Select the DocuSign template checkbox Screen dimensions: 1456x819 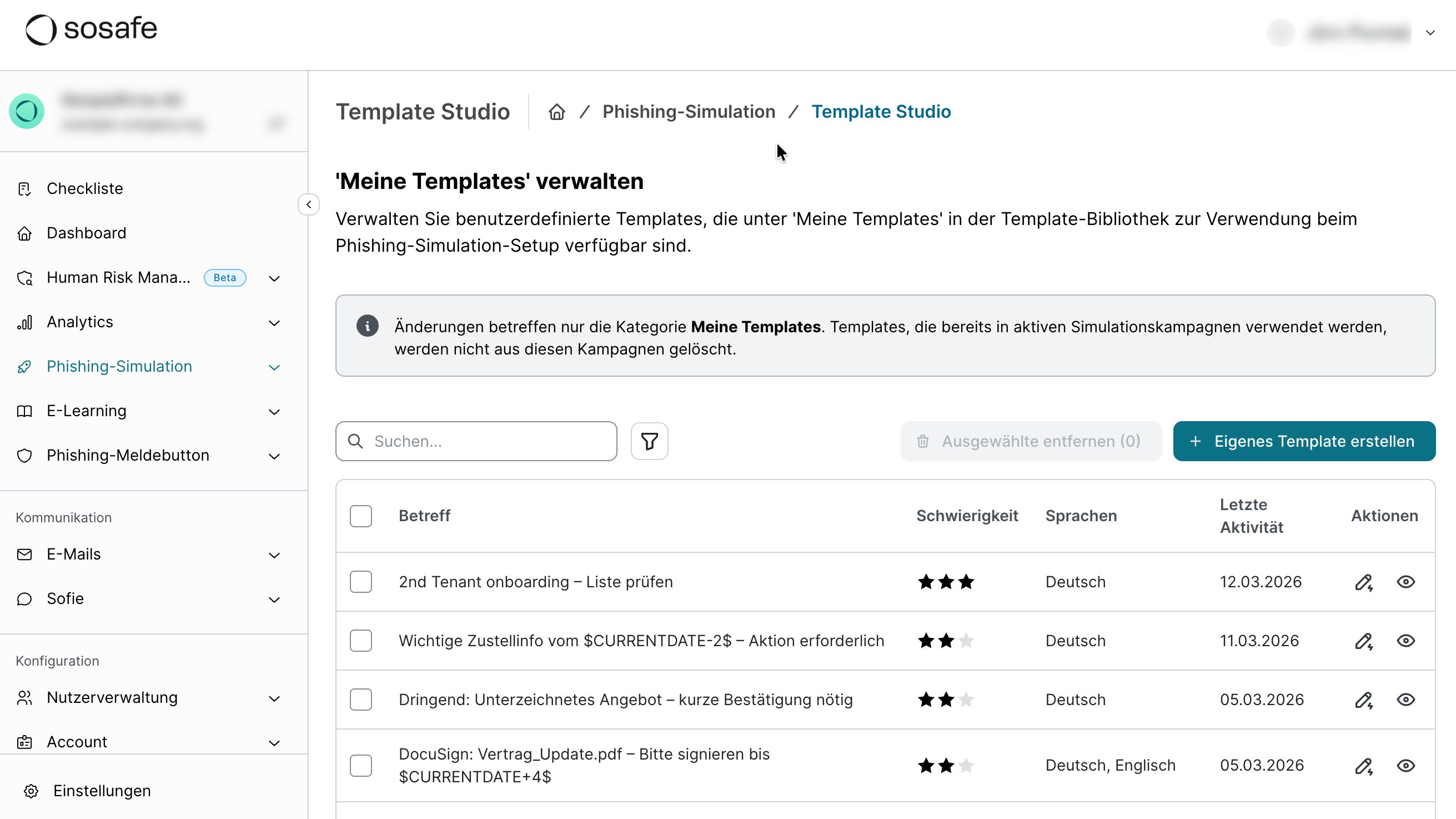point(360,766)
